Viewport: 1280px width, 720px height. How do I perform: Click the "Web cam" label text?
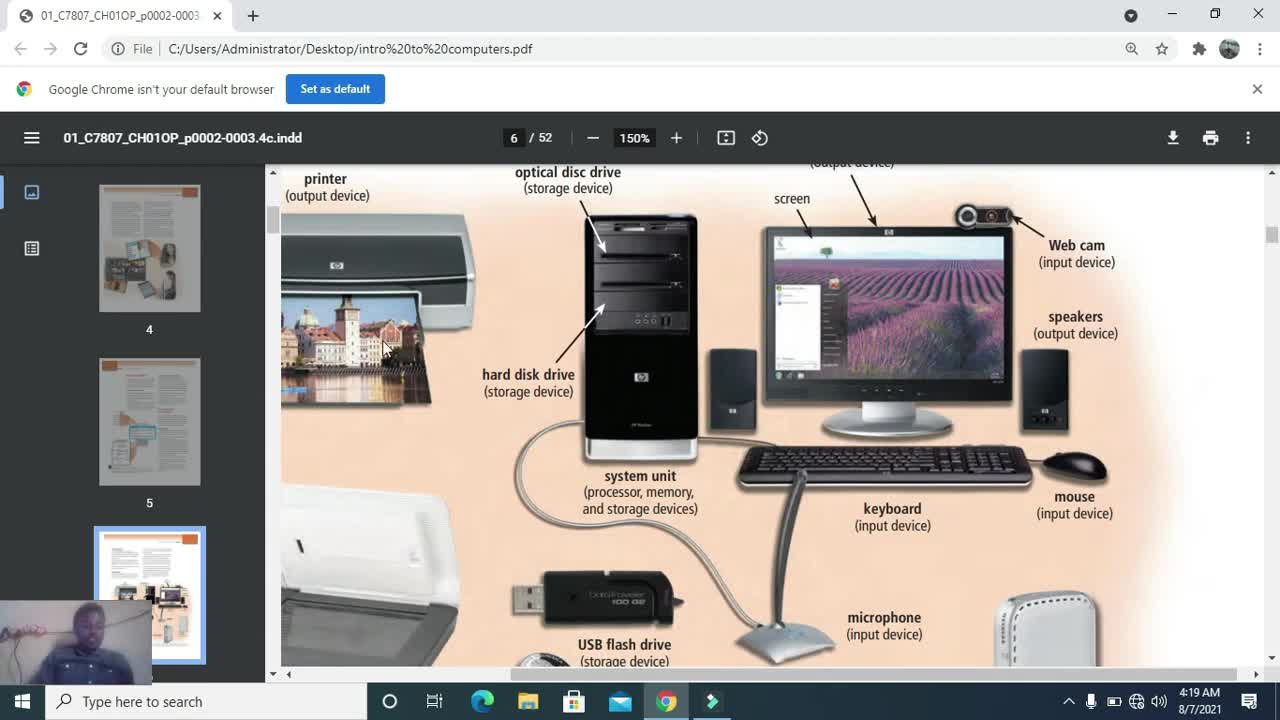tap(1077, 245)
